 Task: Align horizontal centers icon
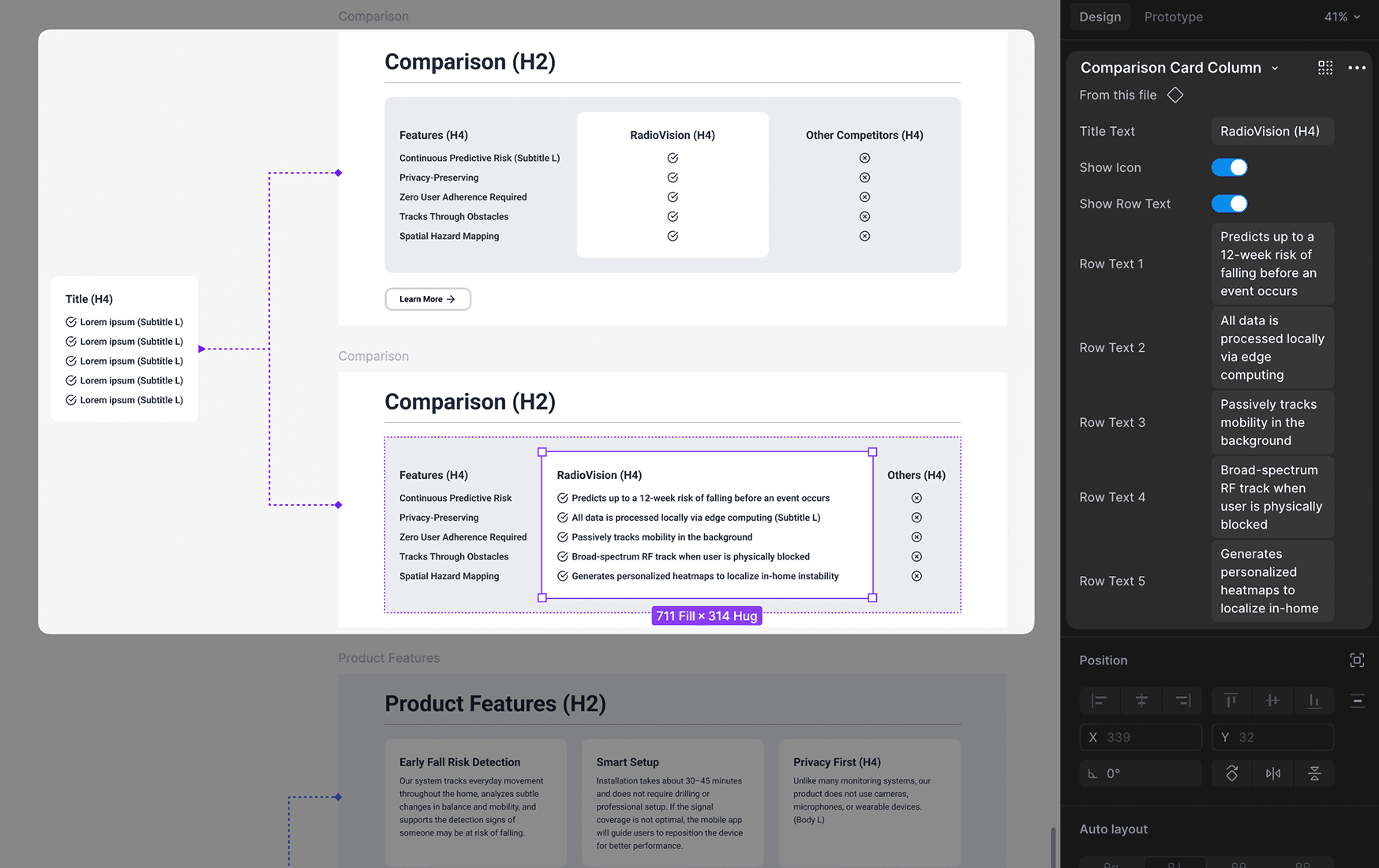1141,701
